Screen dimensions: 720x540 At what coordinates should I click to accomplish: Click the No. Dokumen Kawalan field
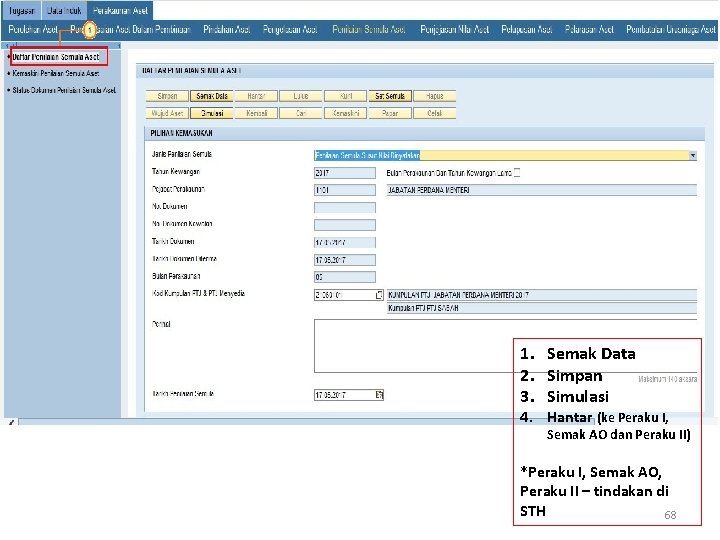tap(345, 225)
